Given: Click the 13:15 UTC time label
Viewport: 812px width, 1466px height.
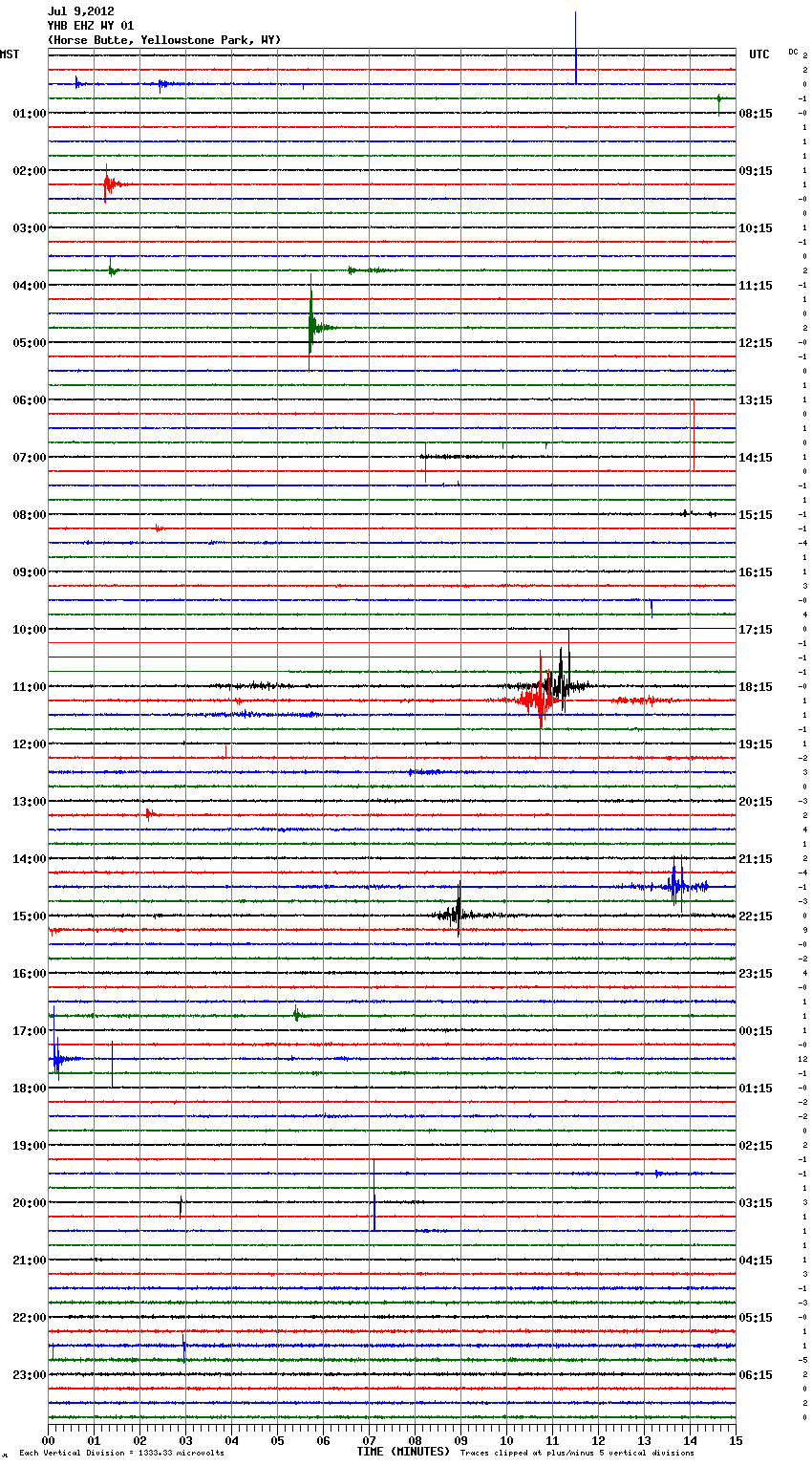Looking at the screenshot, I should point(756,400).
